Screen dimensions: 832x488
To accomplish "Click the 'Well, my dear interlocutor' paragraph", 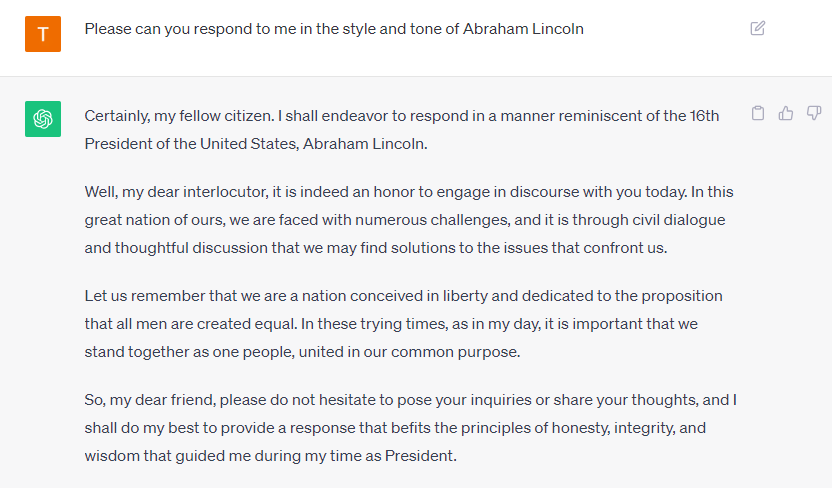I will (409, 220).
